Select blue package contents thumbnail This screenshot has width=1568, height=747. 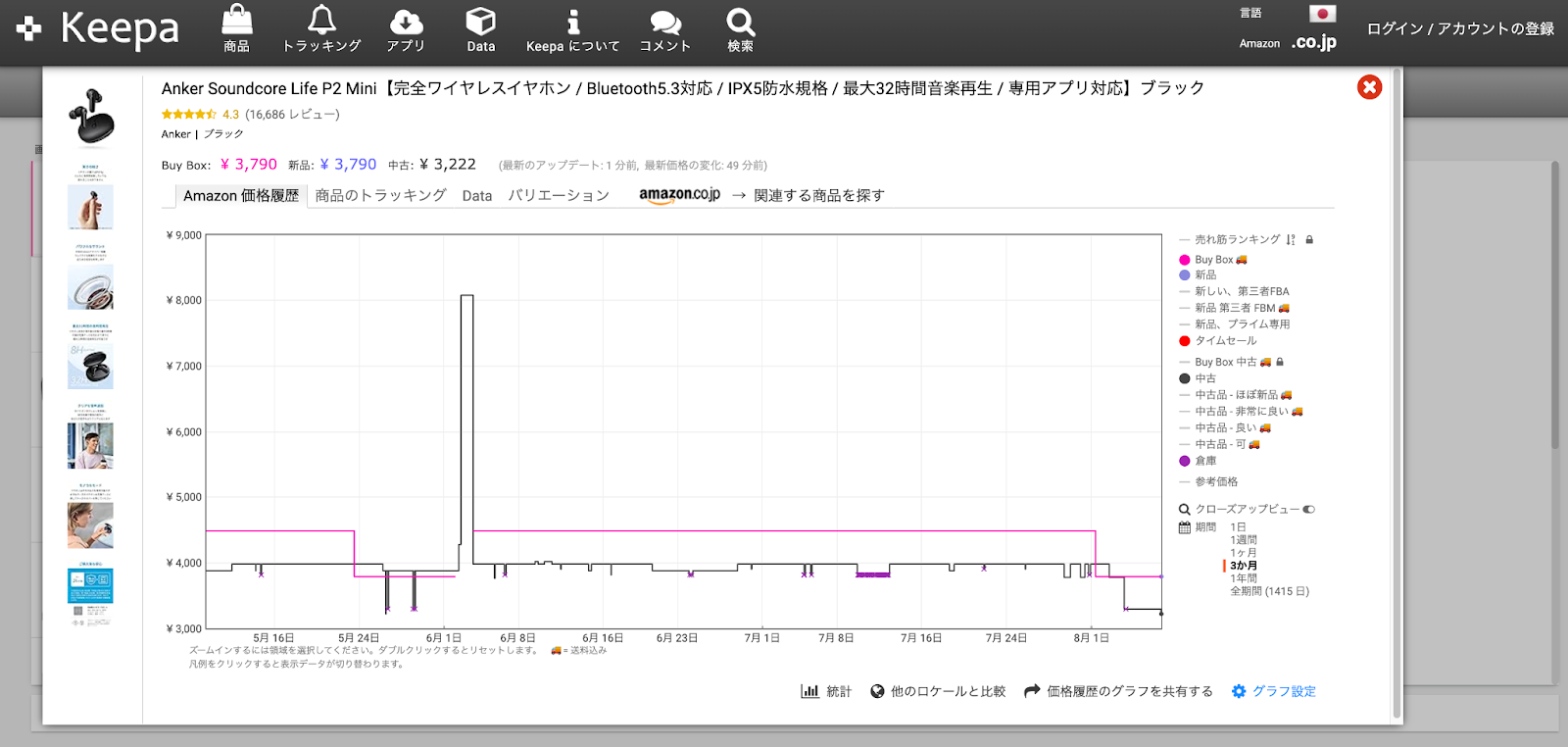tap(90, 595)
